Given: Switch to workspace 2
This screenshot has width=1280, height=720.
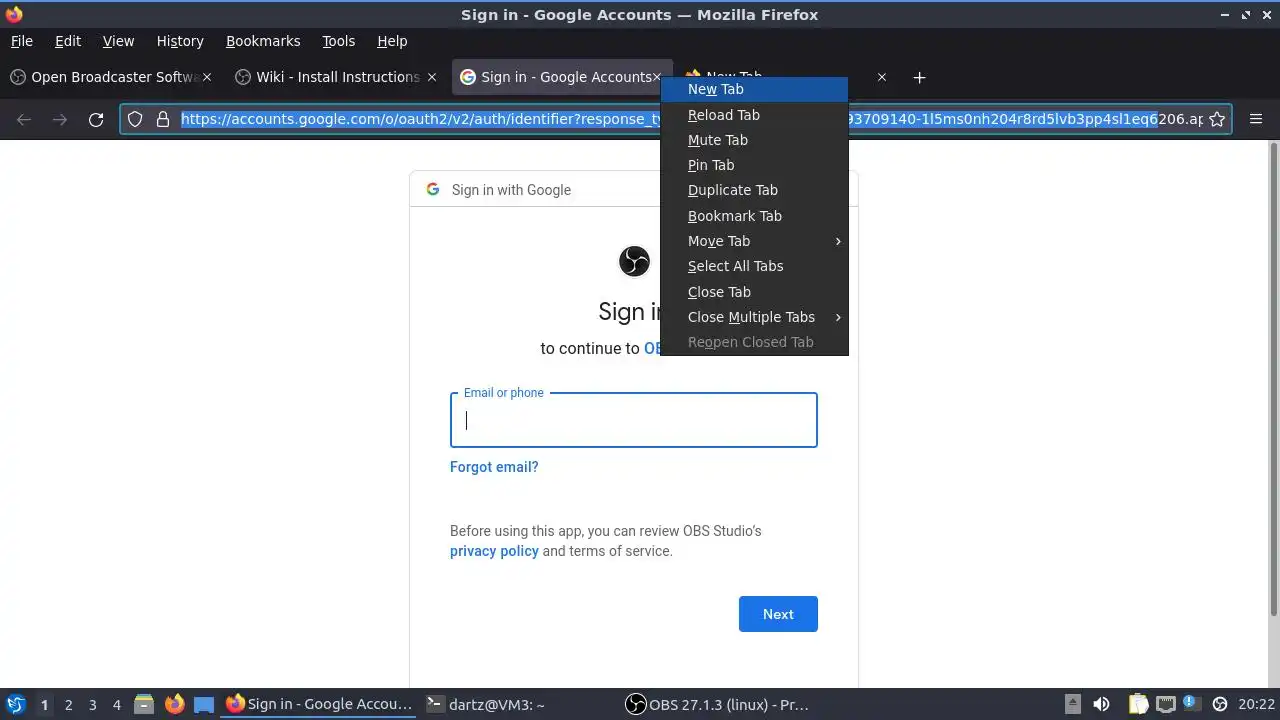Looking at the screenshot, I should 68,705.
